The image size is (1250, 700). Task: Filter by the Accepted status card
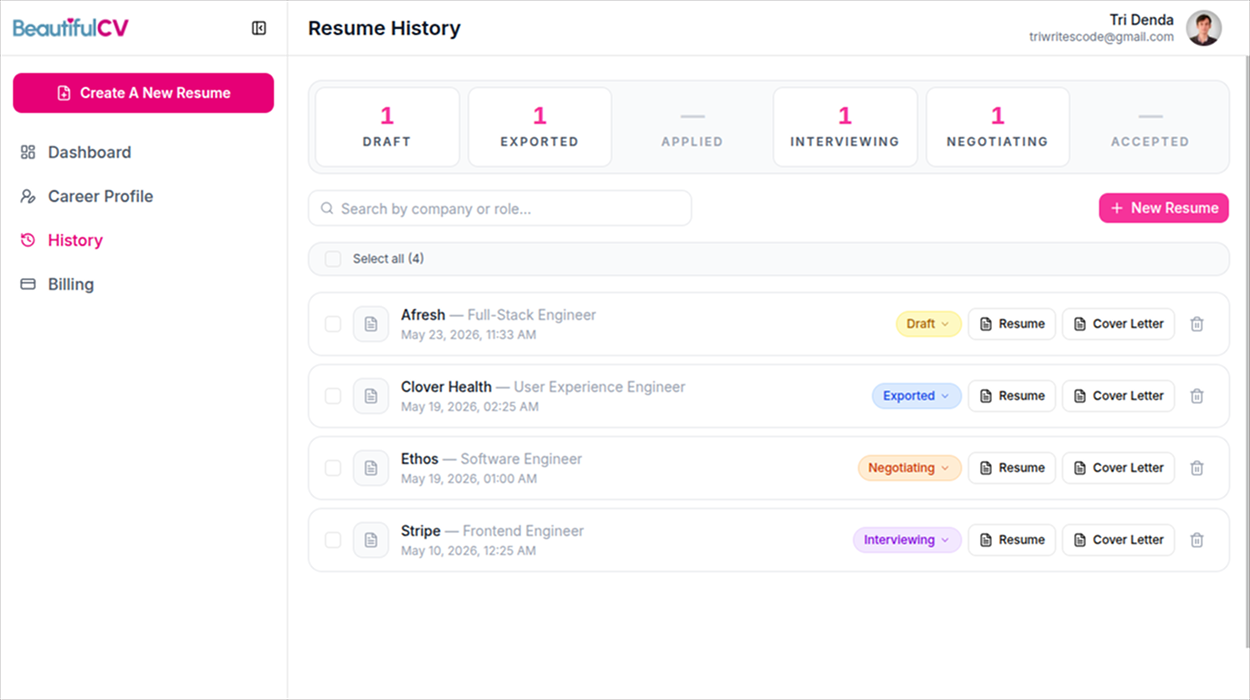point(1150,127)
